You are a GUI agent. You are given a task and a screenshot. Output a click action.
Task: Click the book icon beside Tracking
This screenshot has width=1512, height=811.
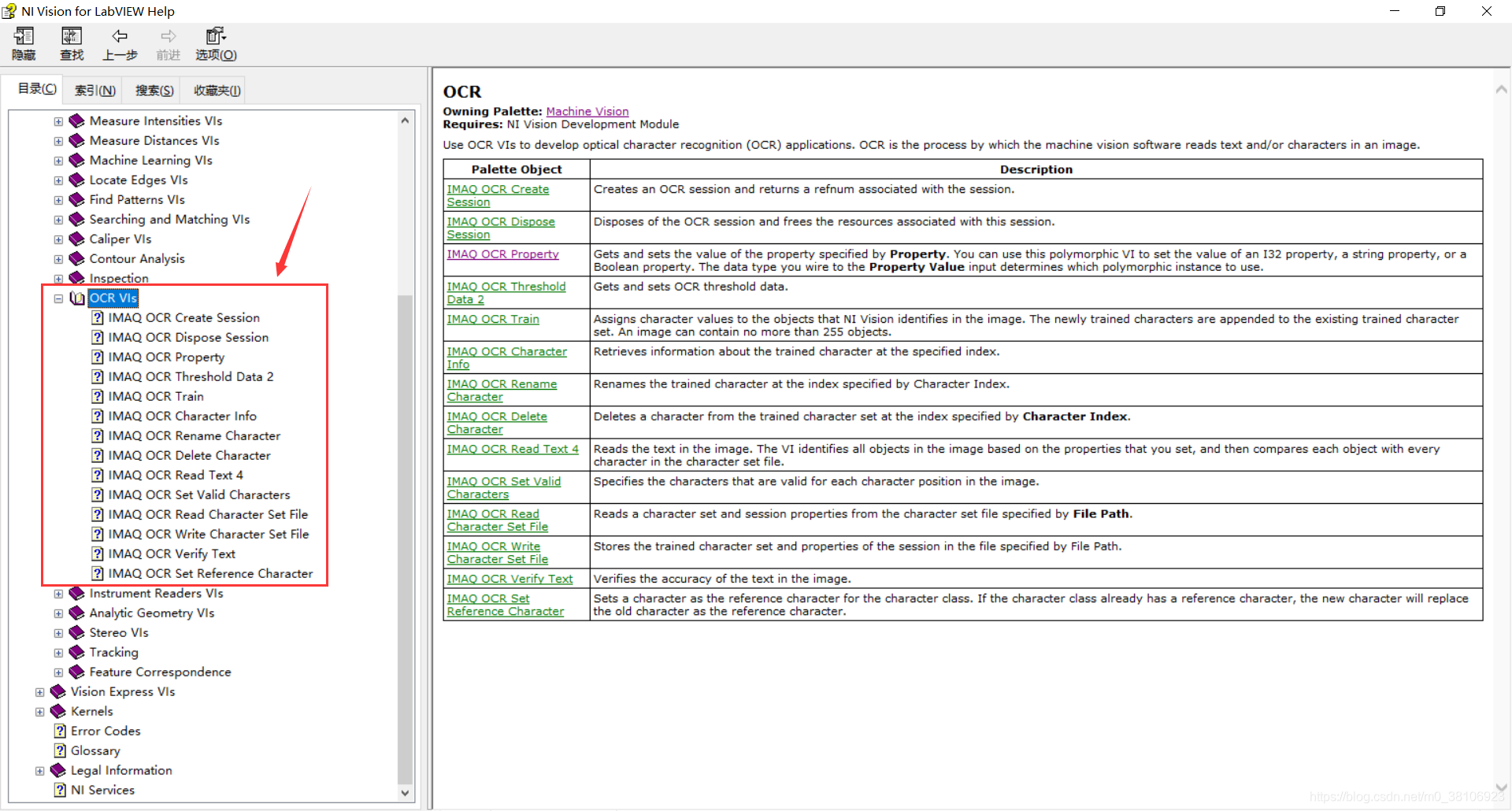coord(76,652)
